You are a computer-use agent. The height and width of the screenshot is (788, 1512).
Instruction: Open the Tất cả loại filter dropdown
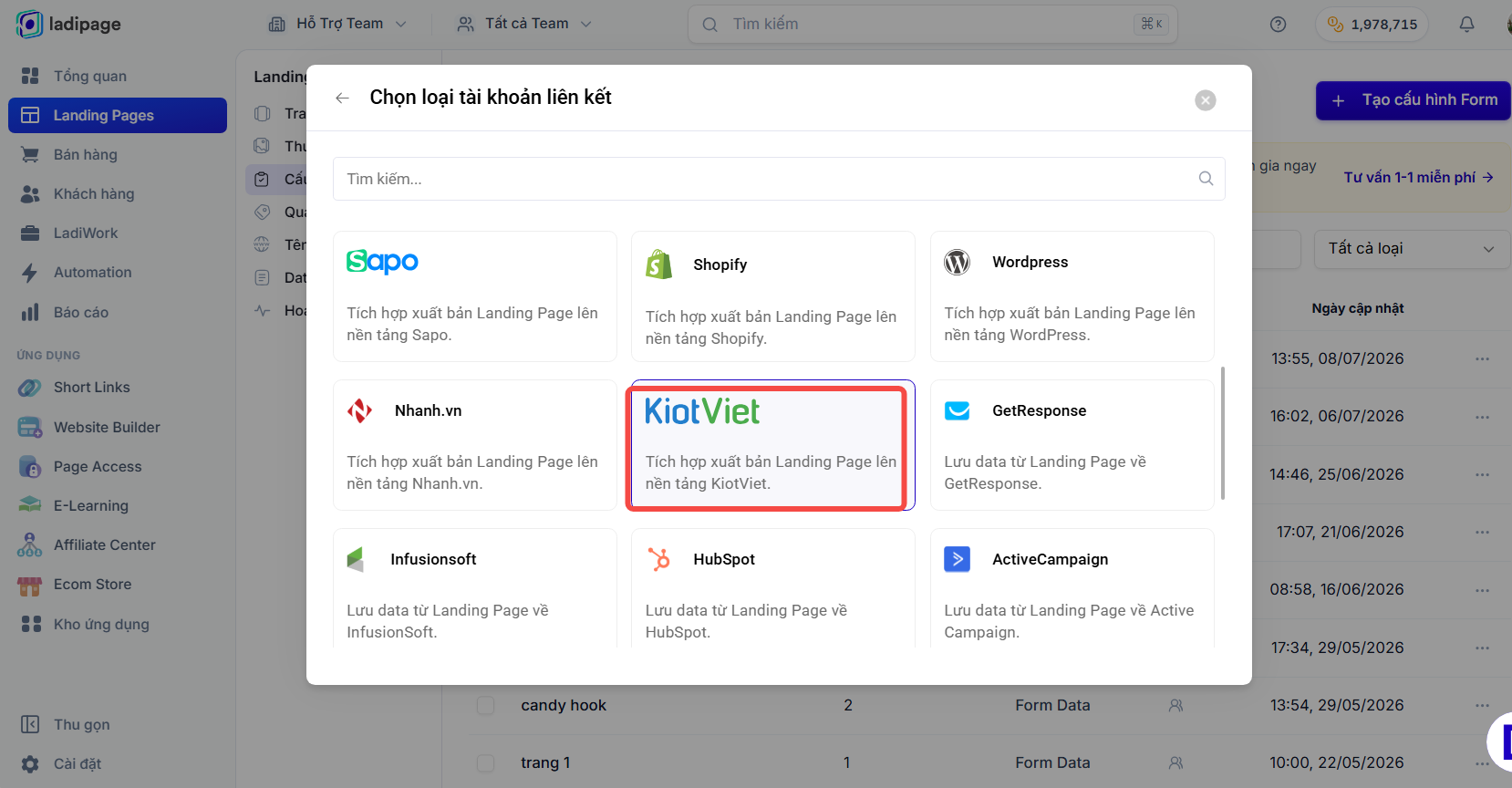point(1411,249)
